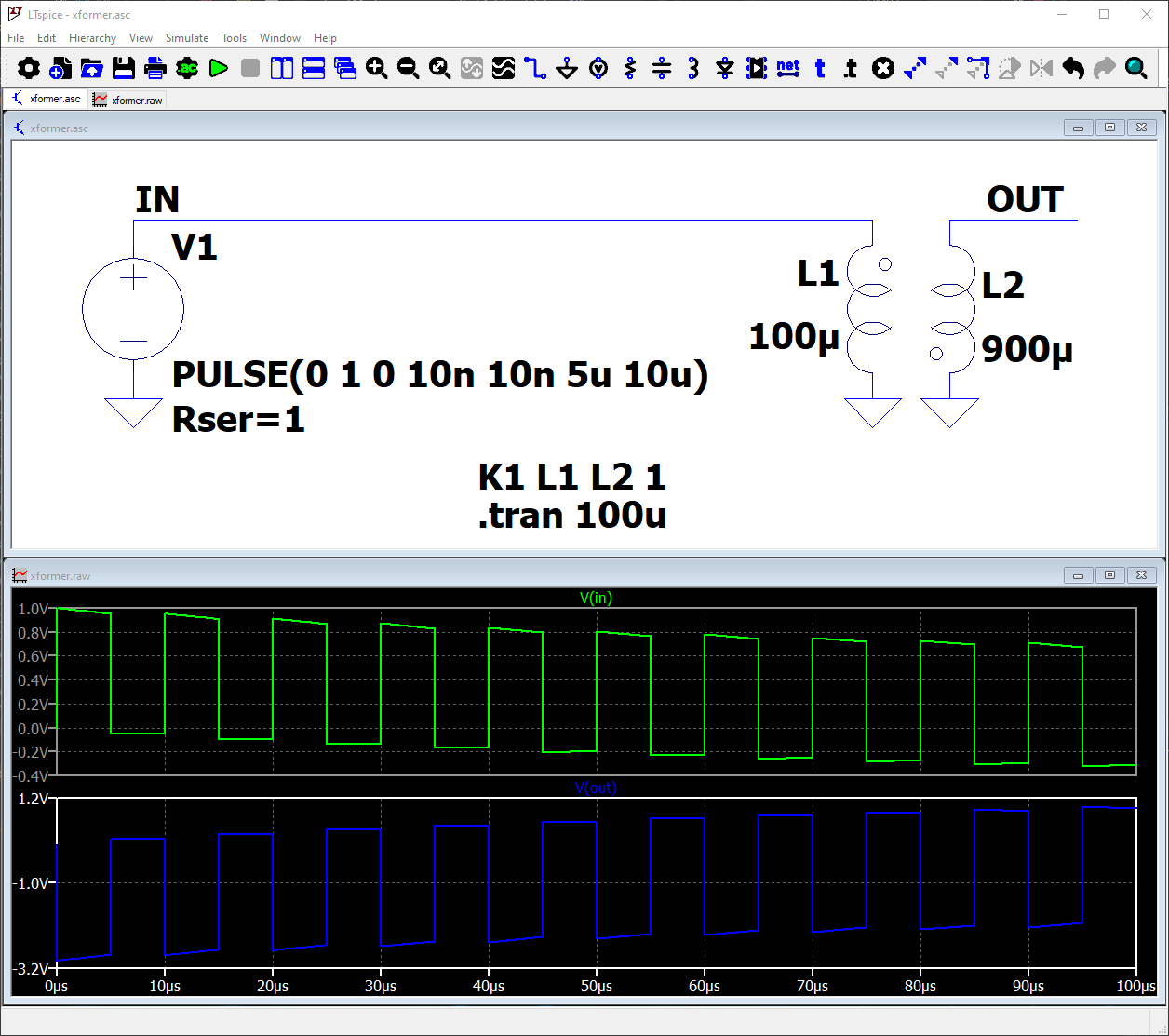Image resolution: width=1169 pixels, height=1036 pixels.
Task: Add a net label using the net icon
Action: [x=788, y=68]
